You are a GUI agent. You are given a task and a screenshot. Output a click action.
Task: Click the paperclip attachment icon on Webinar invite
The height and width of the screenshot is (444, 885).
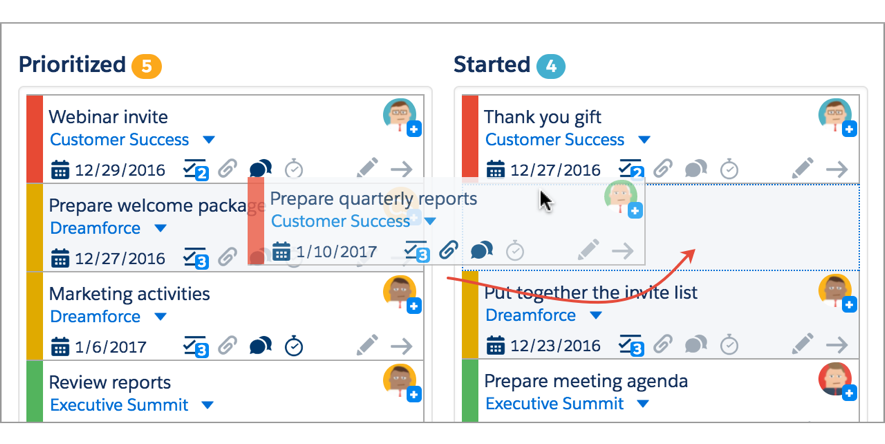point(228,169)
